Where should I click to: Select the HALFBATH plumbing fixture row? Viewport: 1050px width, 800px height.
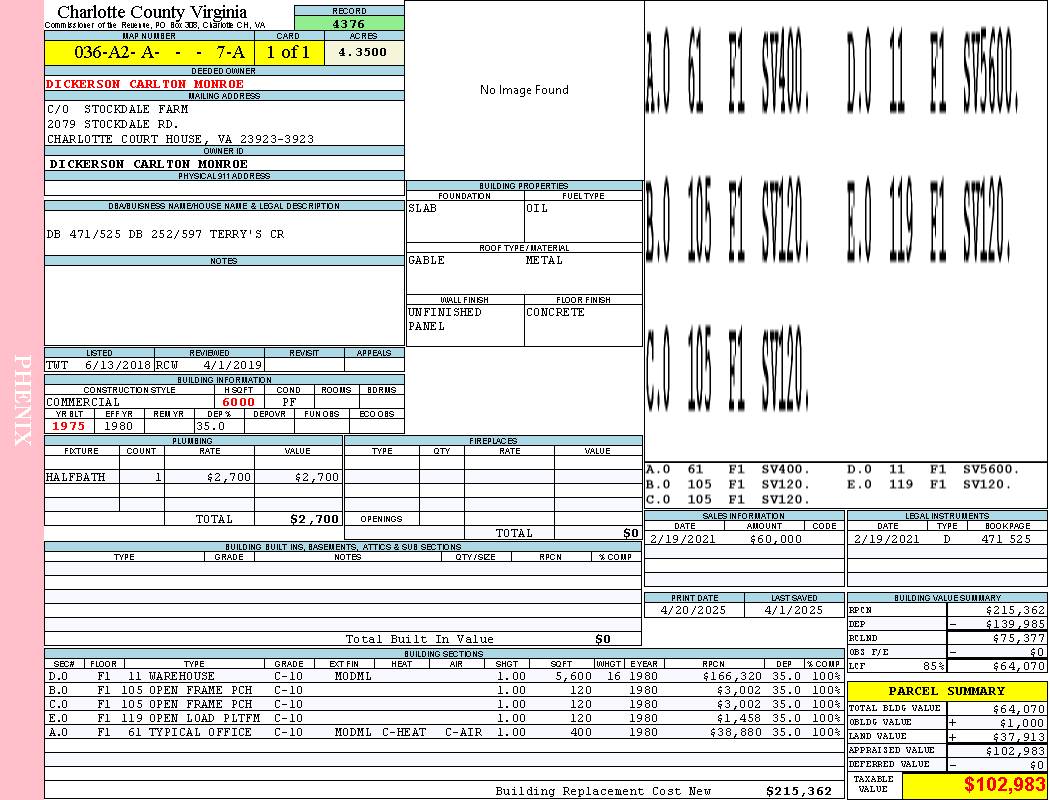click(x=193, y=477)
